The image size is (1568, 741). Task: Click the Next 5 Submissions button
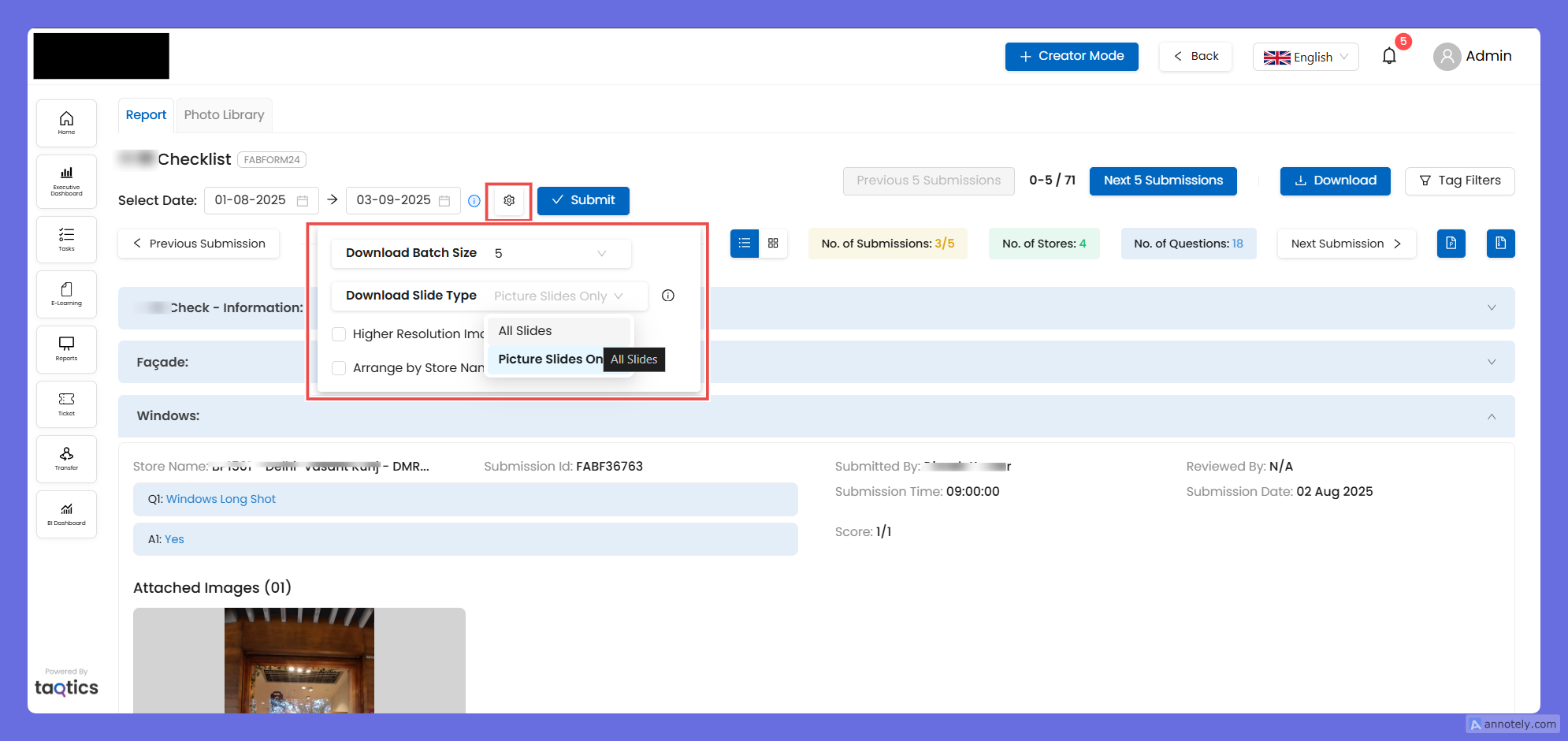(1163, 181)
